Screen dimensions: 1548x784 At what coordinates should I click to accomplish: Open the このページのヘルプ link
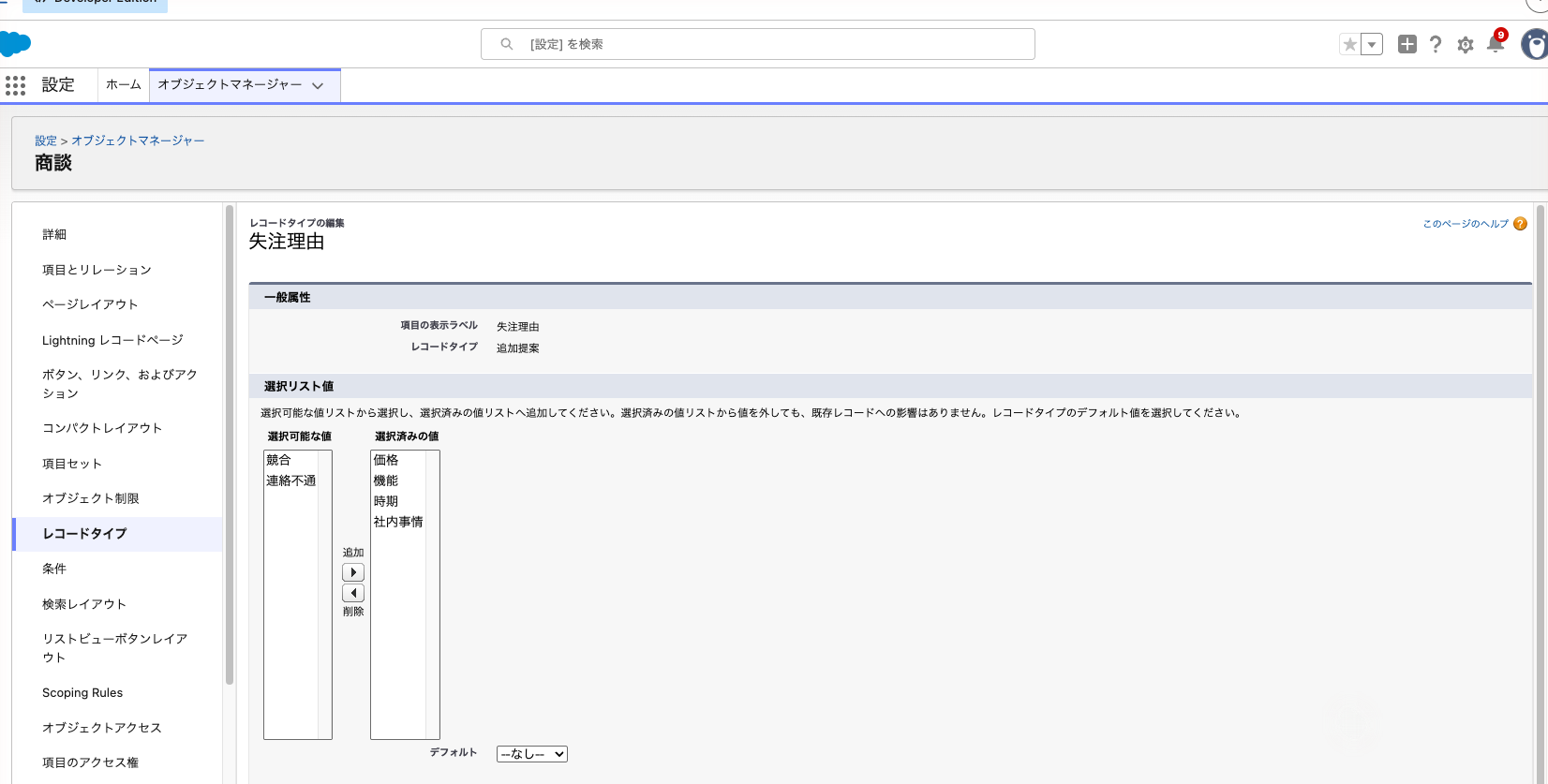tap(1466, 224)
